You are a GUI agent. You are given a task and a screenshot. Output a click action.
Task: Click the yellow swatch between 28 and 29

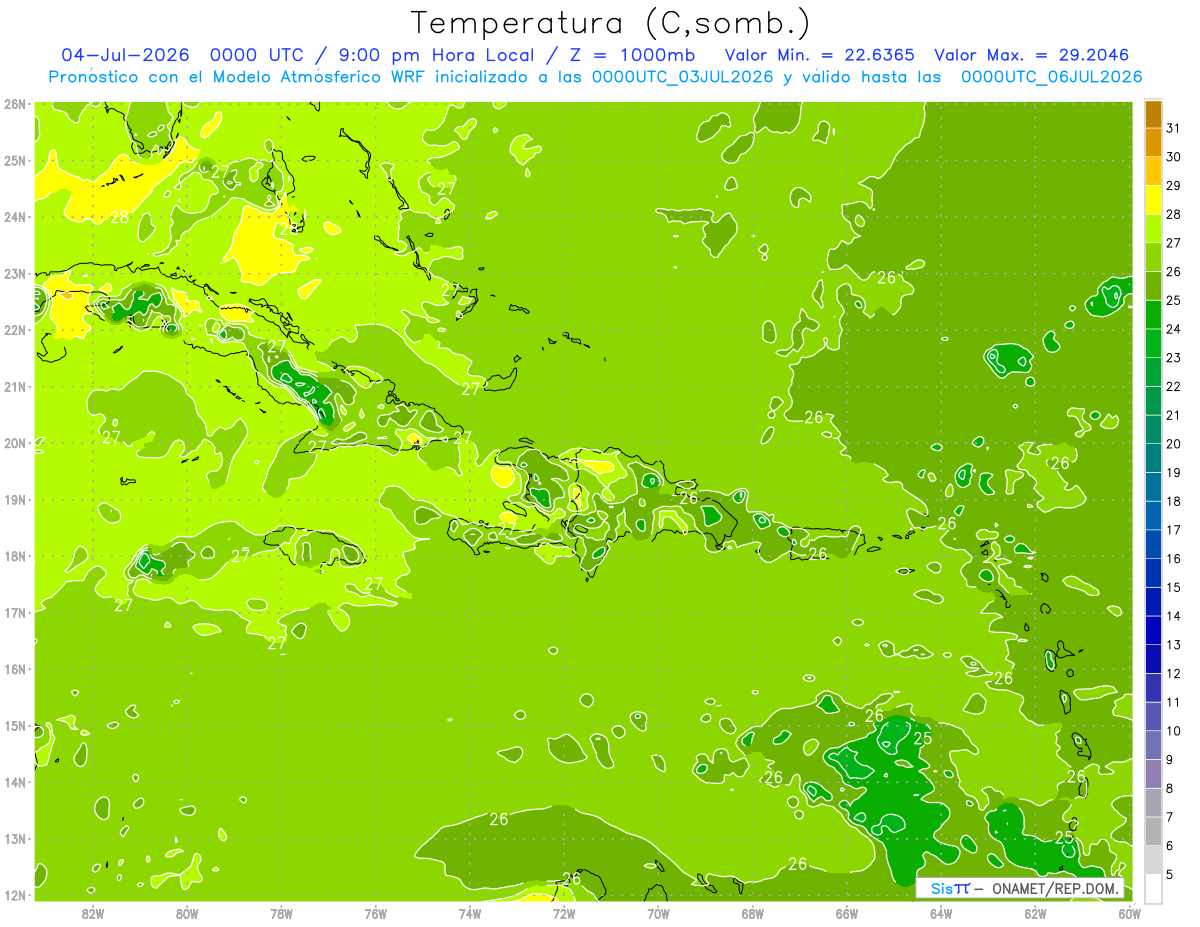tap(1153, 200)
